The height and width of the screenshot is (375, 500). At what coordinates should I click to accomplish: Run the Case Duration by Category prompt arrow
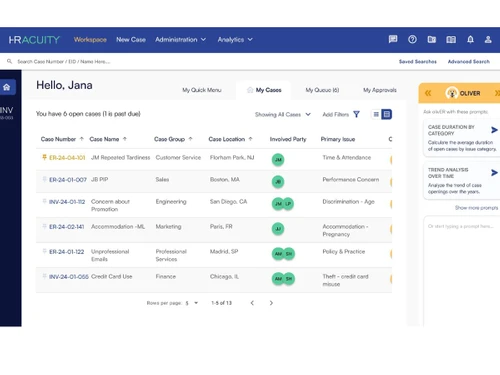(494, 130)
